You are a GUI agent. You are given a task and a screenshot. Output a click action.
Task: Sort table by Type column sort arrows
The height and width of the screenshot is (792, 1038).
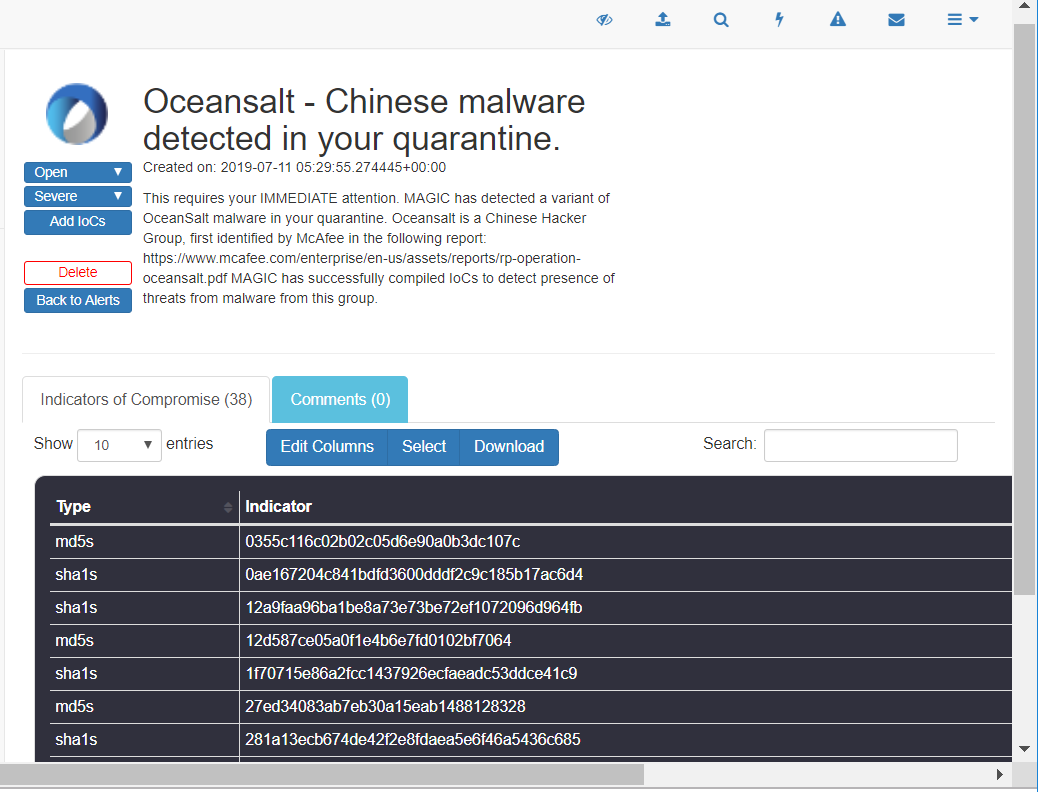point(228,508)
